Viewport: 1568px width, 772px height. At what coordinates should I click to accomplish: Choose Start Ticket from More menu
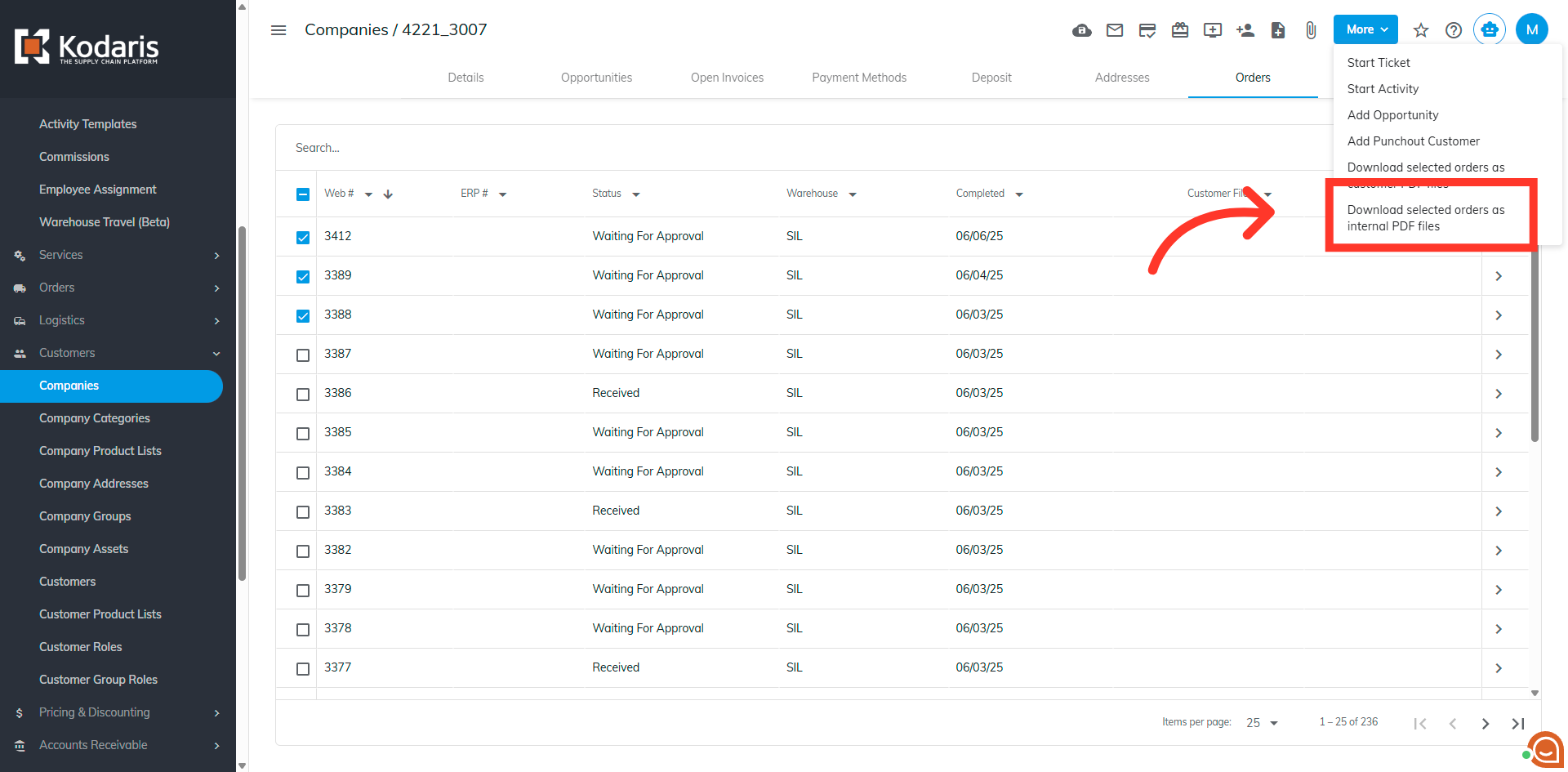[1379, 63]
